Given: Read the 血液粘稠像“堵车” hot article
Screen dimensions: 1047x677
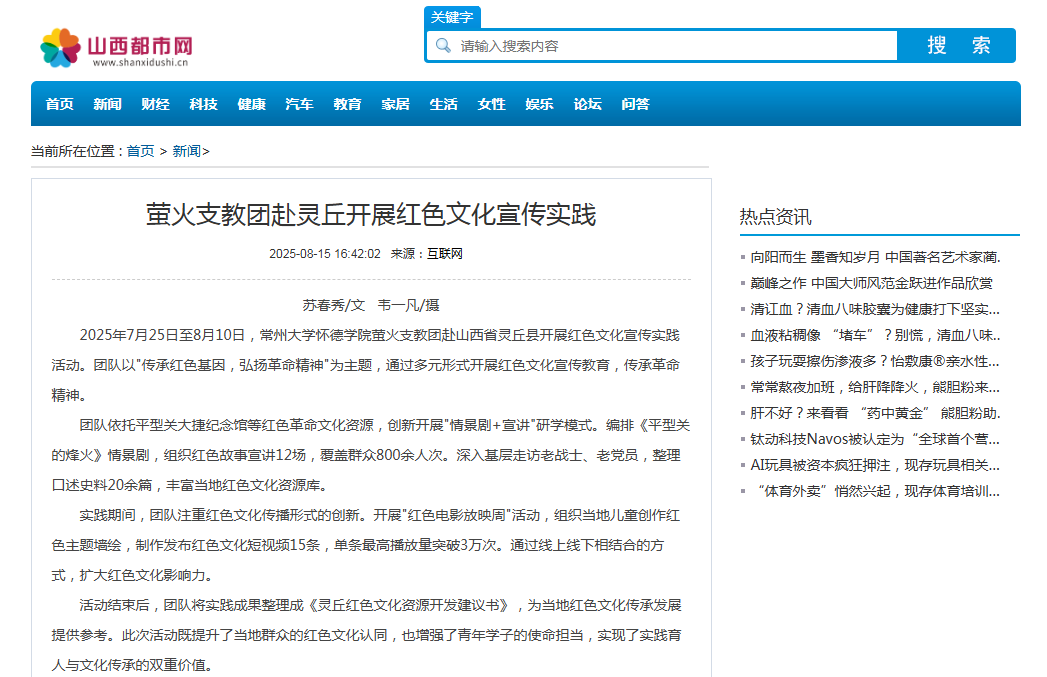Looking at the screenshot, I should (x=875, y=335).
